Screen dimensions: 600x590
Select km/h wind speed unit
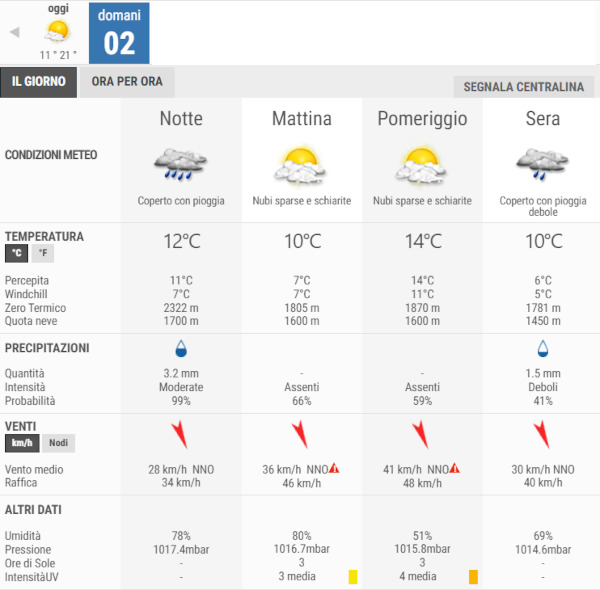(21, 443)
